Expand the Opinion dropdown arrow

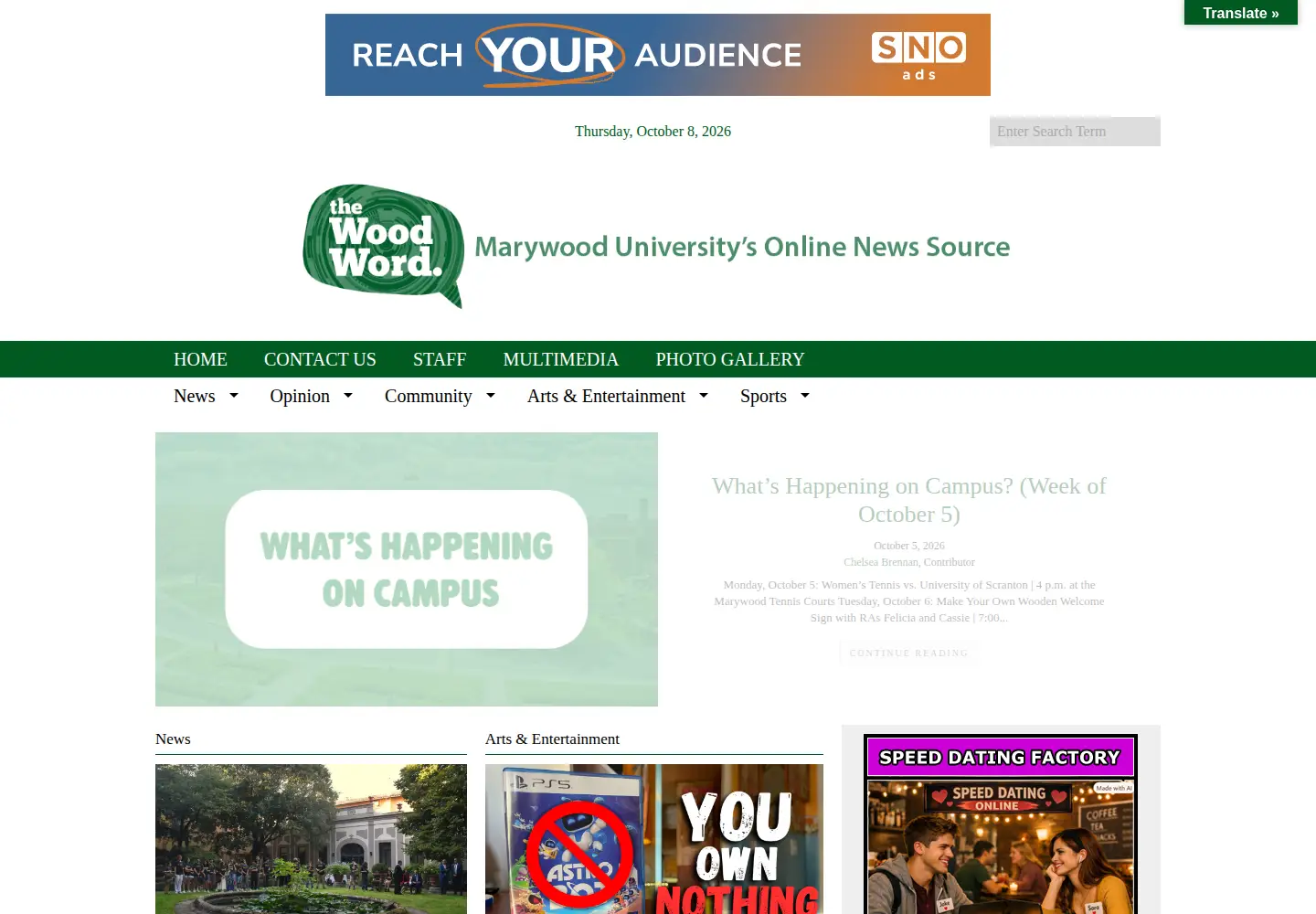(x=348, y=396)
